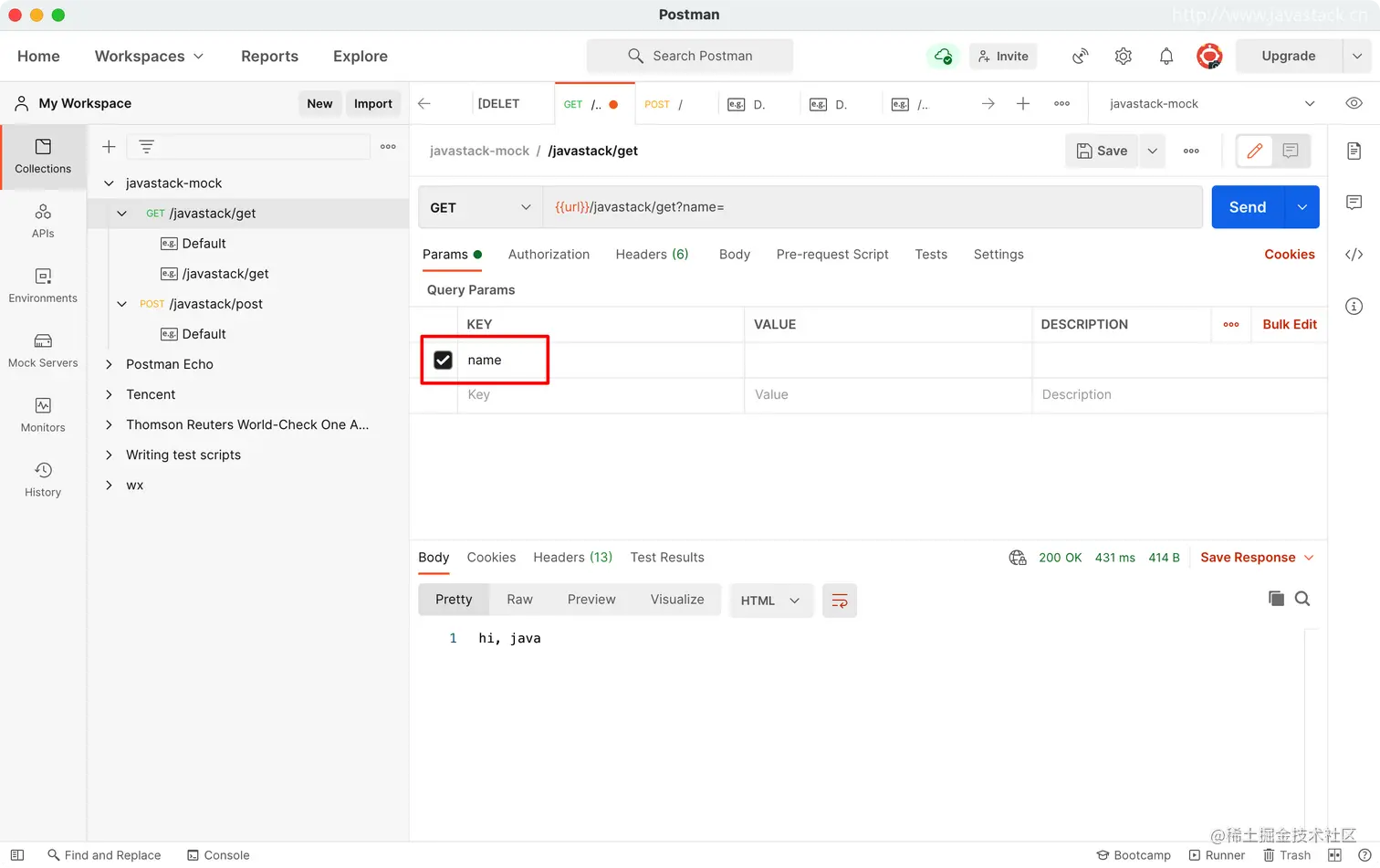Open the Console in status bar

pos(218,855)
